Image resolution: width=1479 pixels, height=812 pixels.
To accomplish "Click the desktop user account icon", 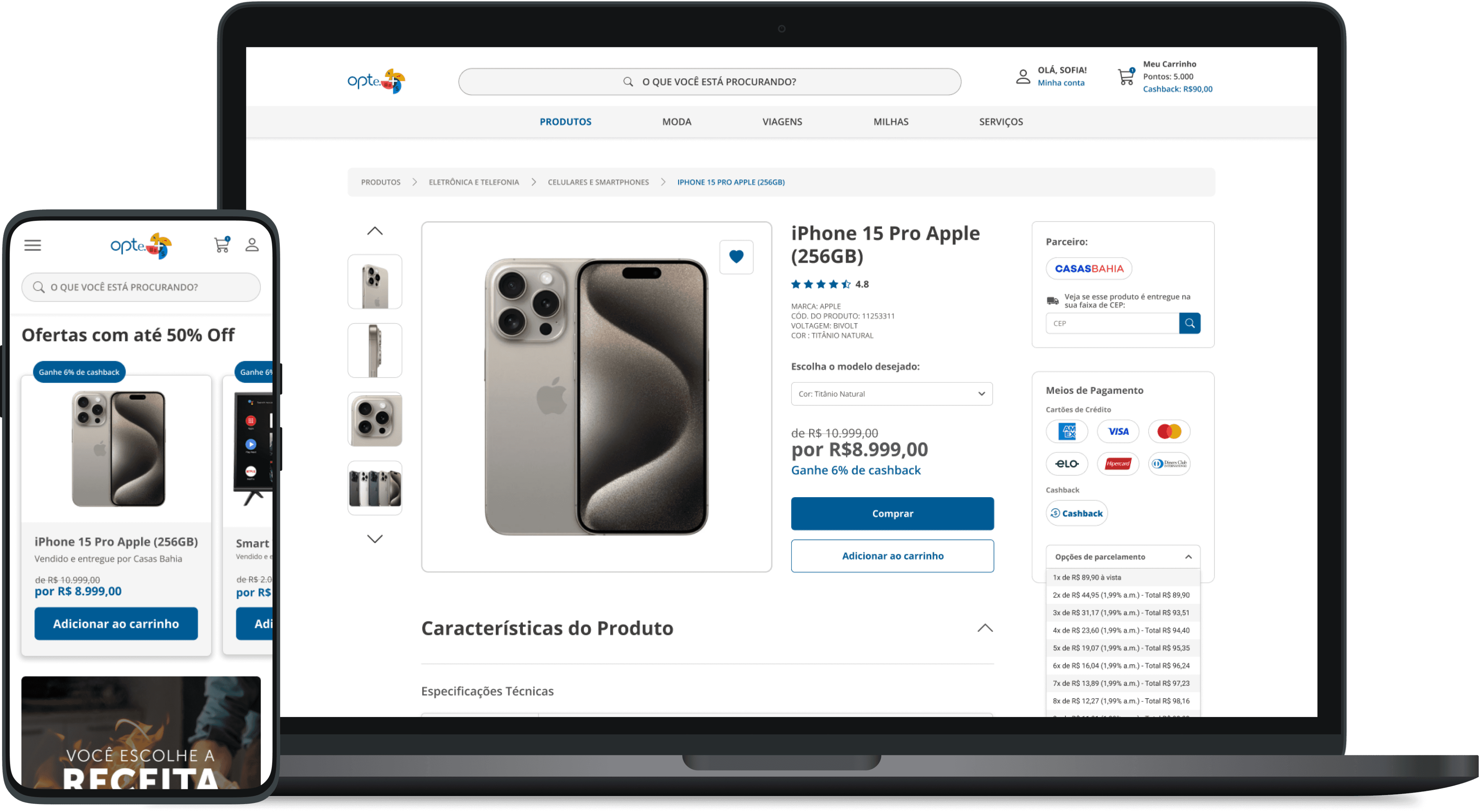I will tap(1023, 77).
